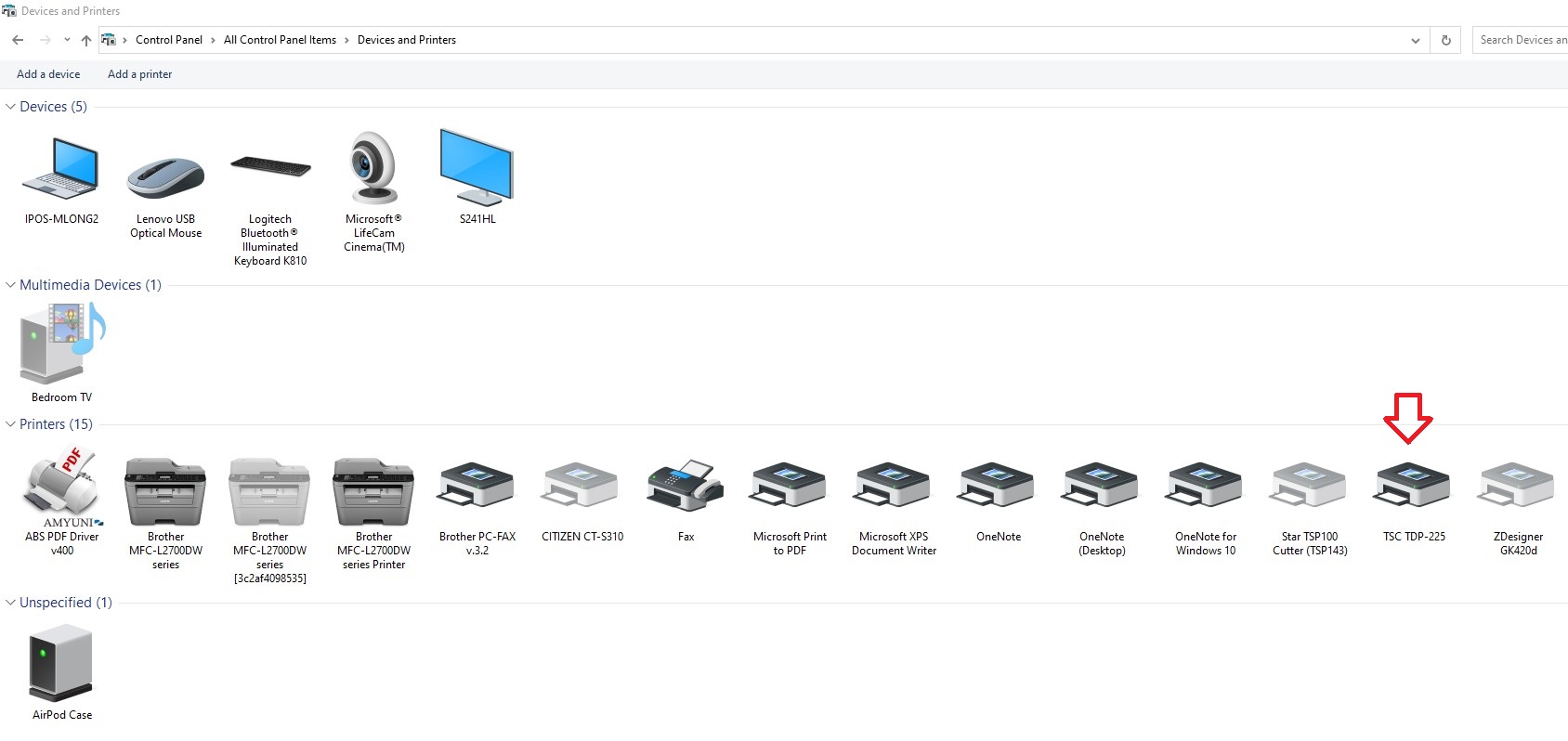Viewport: 1568px width, 741px height.
Task: Expand the chevron before Control Panel breadcrumb
Action: pyautogui.click(x=124, y=40)
